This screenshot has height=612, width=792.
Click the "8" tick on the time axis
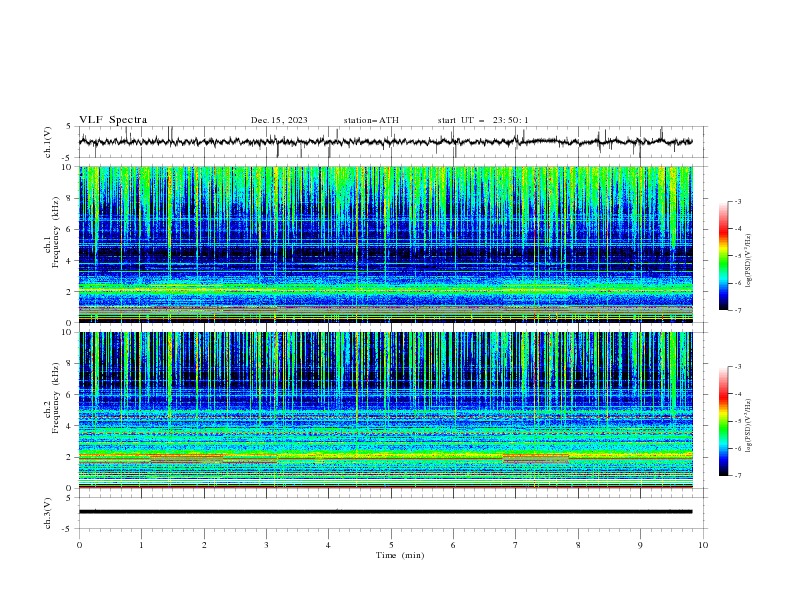(578, 545)
